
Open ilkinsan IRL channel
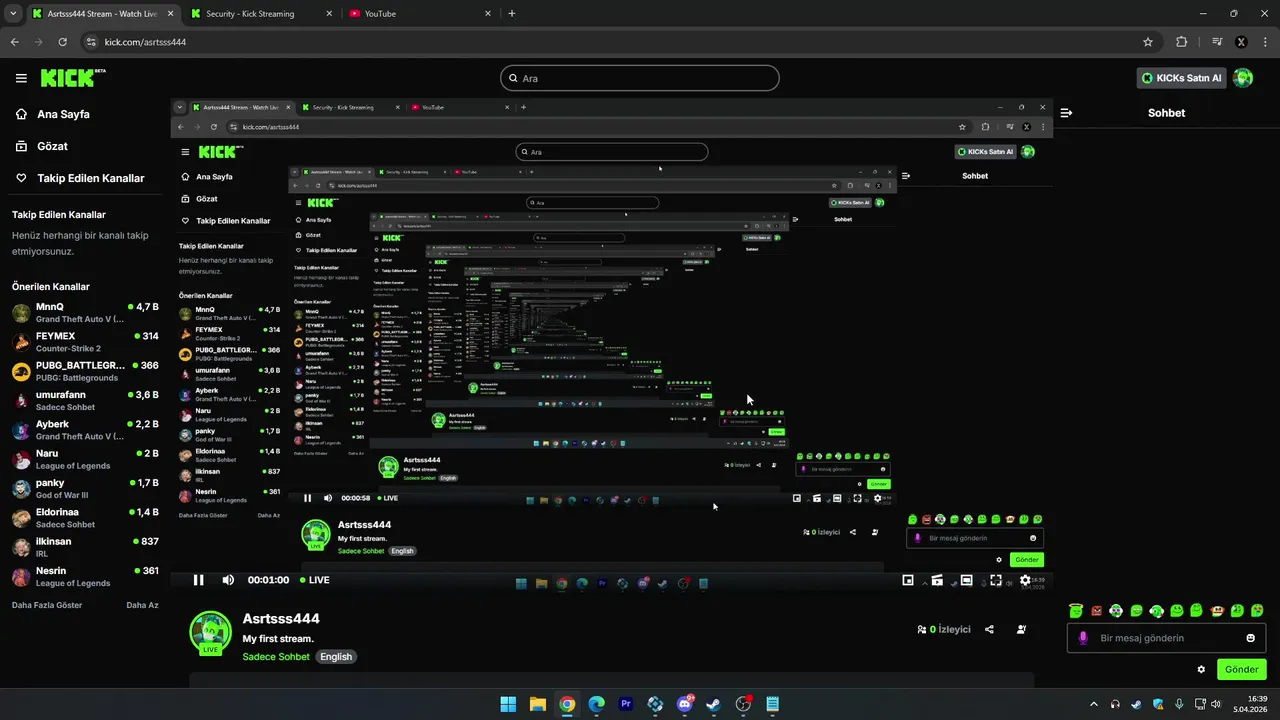[84, 547]
